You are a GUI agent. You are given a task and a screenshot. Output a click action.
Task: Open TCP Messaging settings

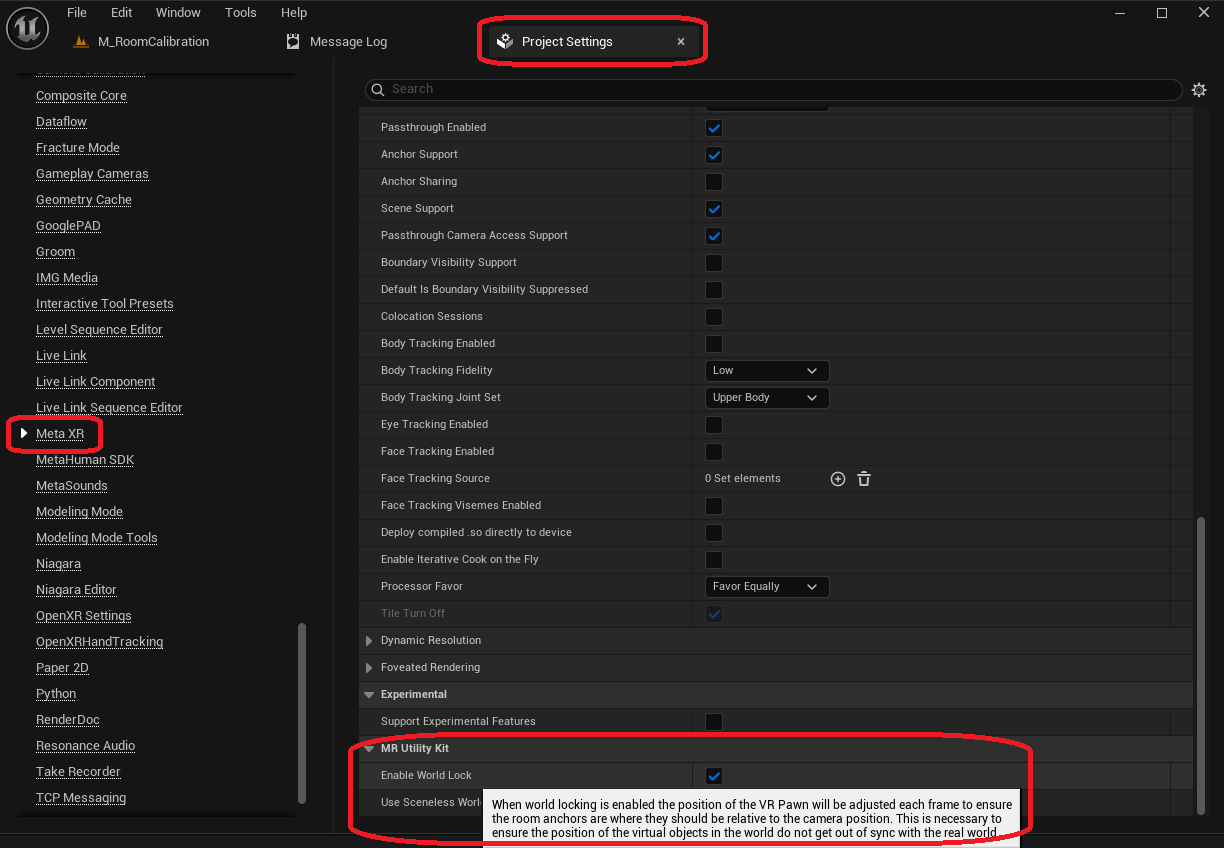(x=81, y=798)
